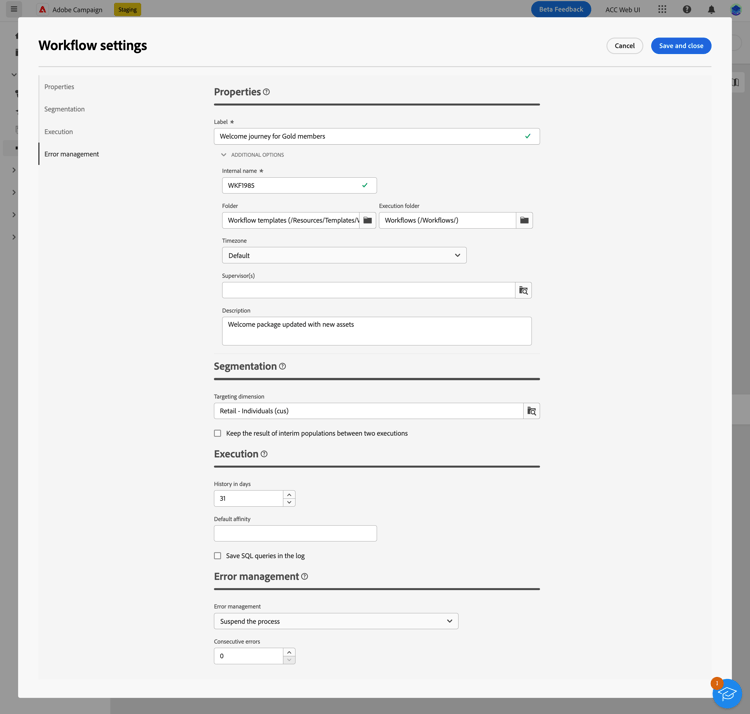Open the help question mark icon
This screenshot has height=714, width=750.
pyautogui.click(x=687, y=10)
